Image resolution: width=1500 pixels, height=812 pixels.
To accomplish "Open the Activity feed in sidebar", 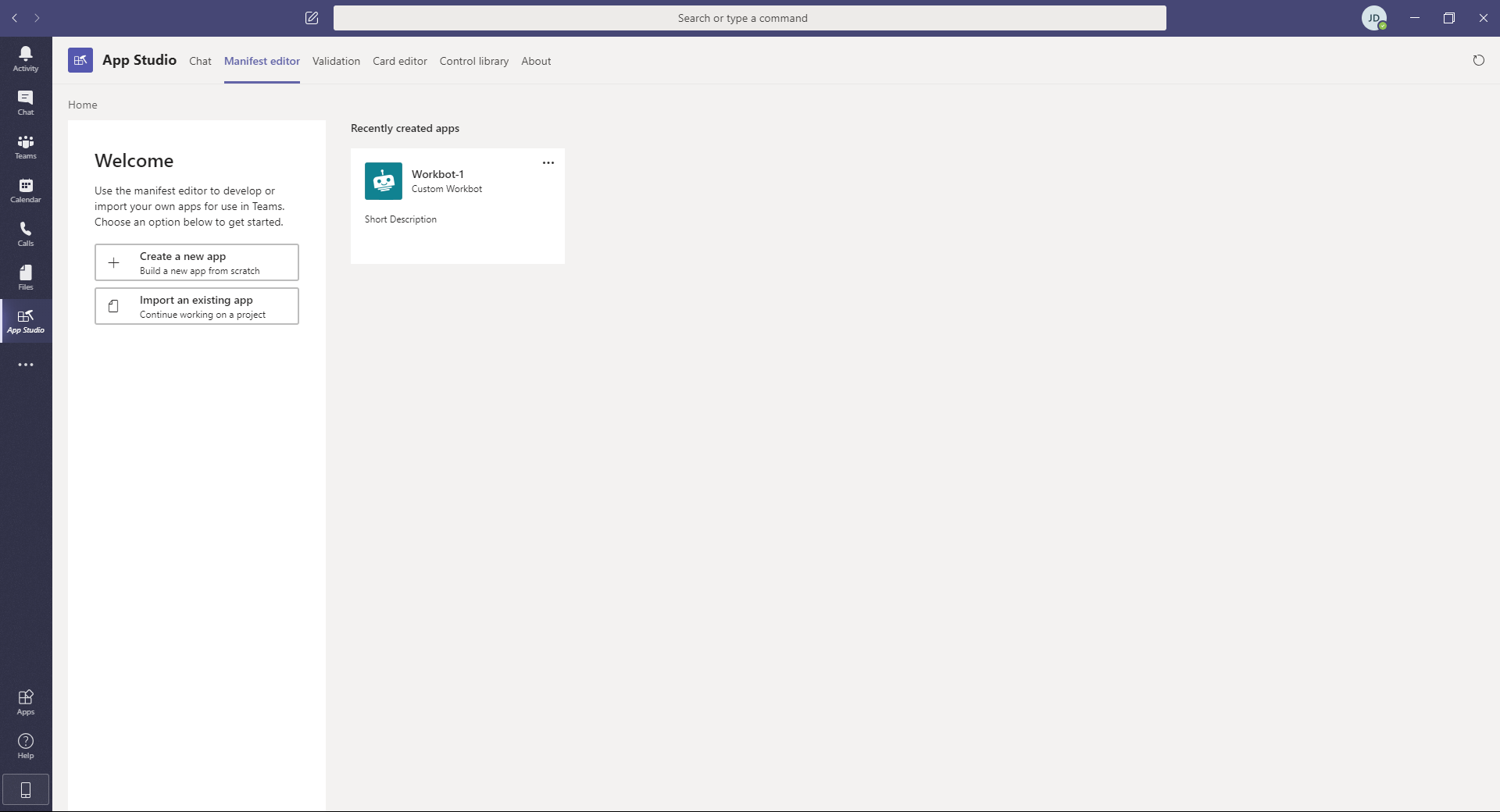I will click(x=26, y=59).
